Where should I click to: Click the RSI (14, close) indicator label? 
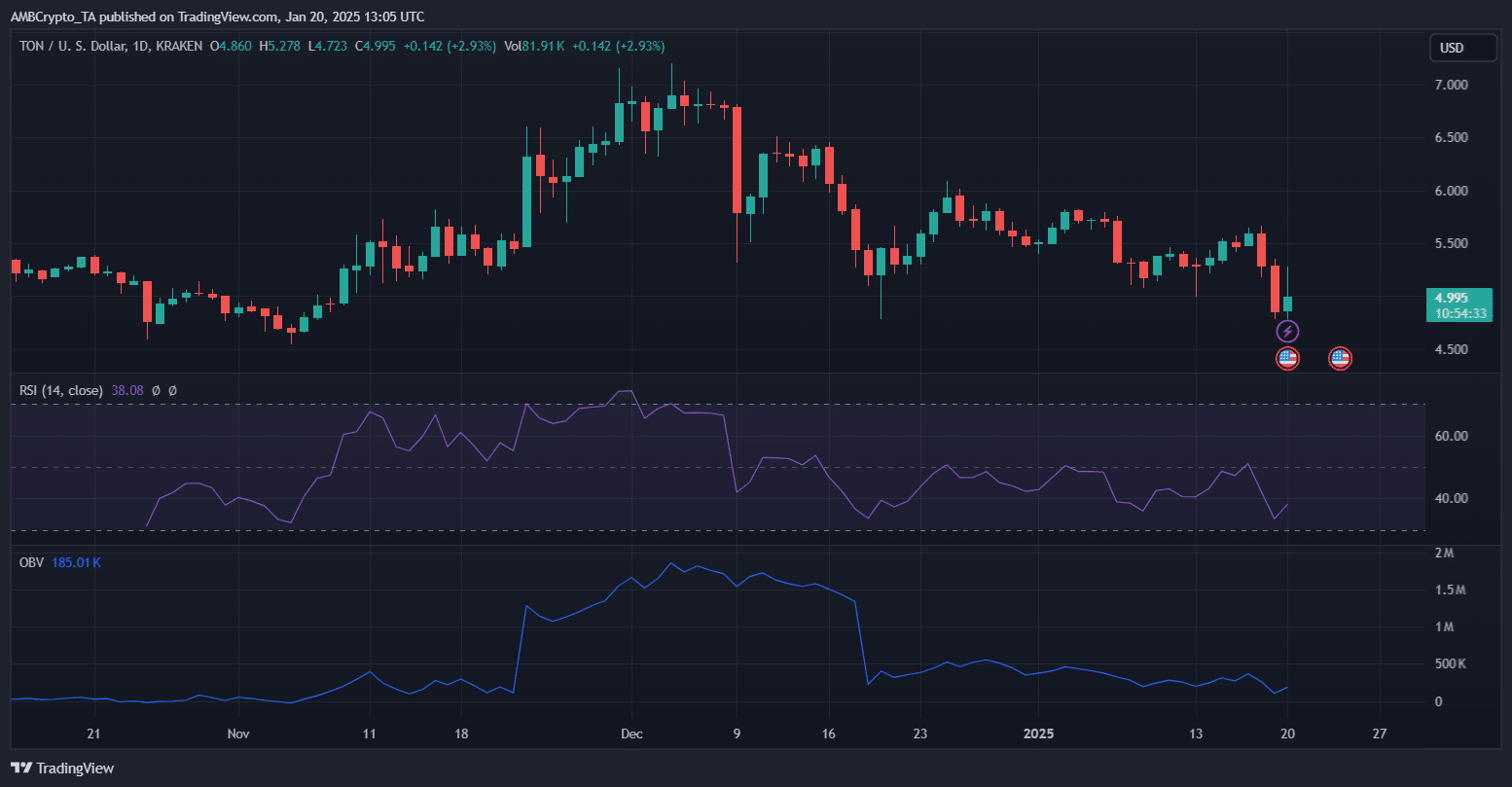[60, 390]
